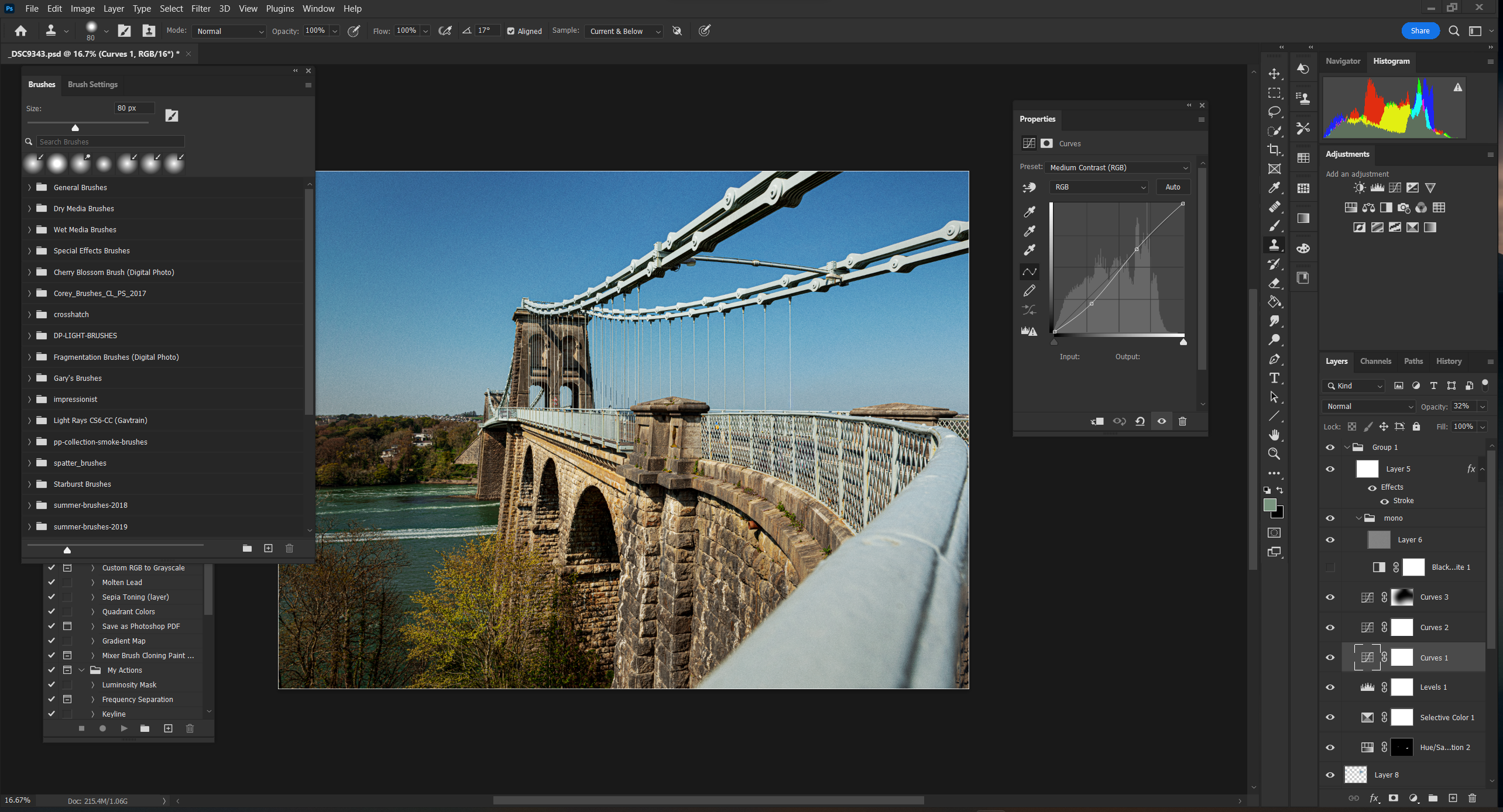Viewport: 1503px width, 812px height.
Task: Click the Auto button in Curves
Action: pyautogui.click(x=1172, y=187)
